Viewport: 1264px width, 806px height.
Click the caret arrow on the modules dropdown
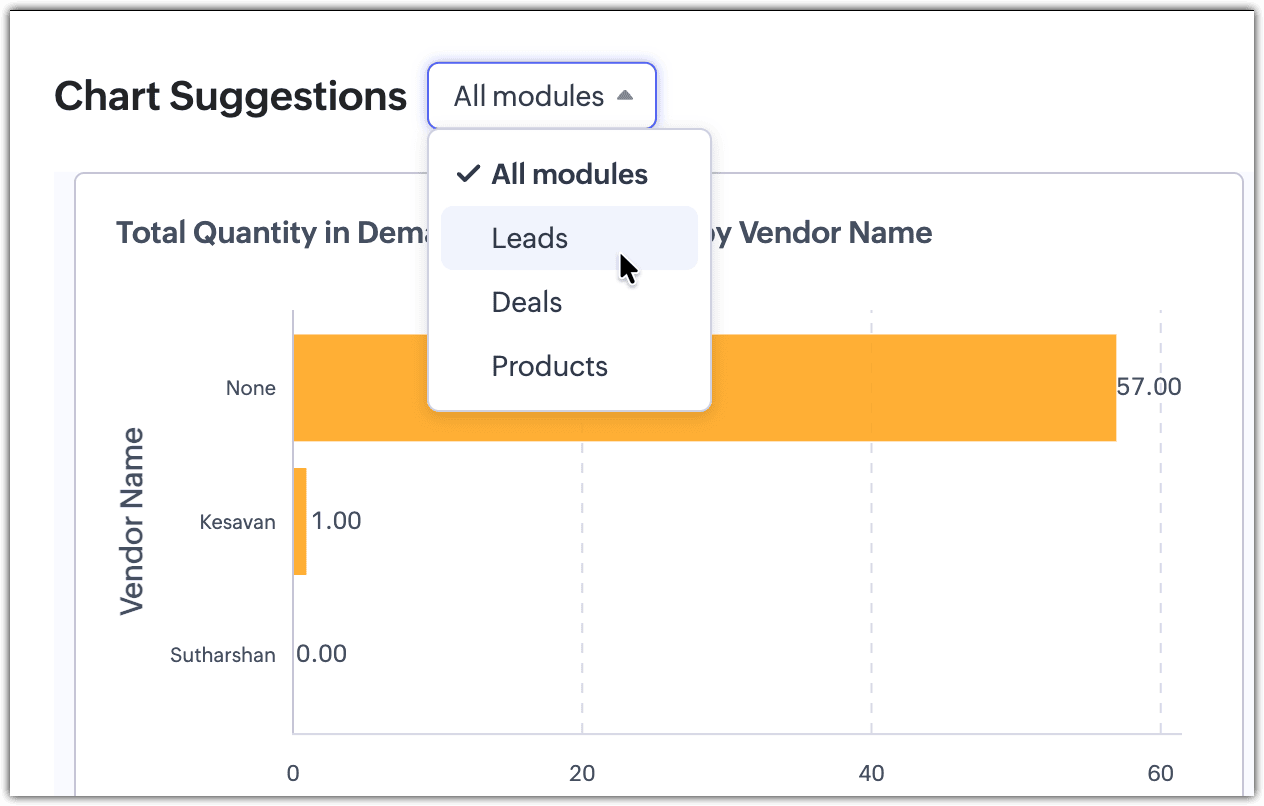coord(625,96)
